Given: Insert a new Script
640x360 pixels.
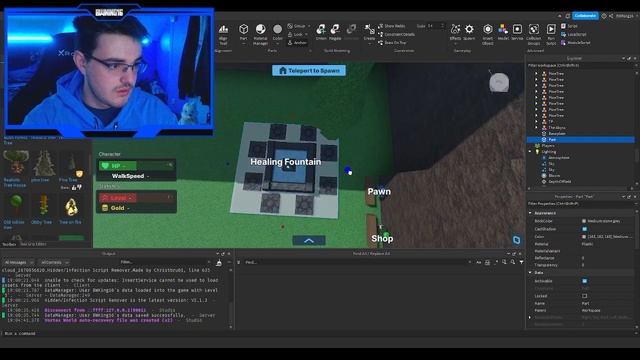Looking at the screenshot, I should [569, 26].
